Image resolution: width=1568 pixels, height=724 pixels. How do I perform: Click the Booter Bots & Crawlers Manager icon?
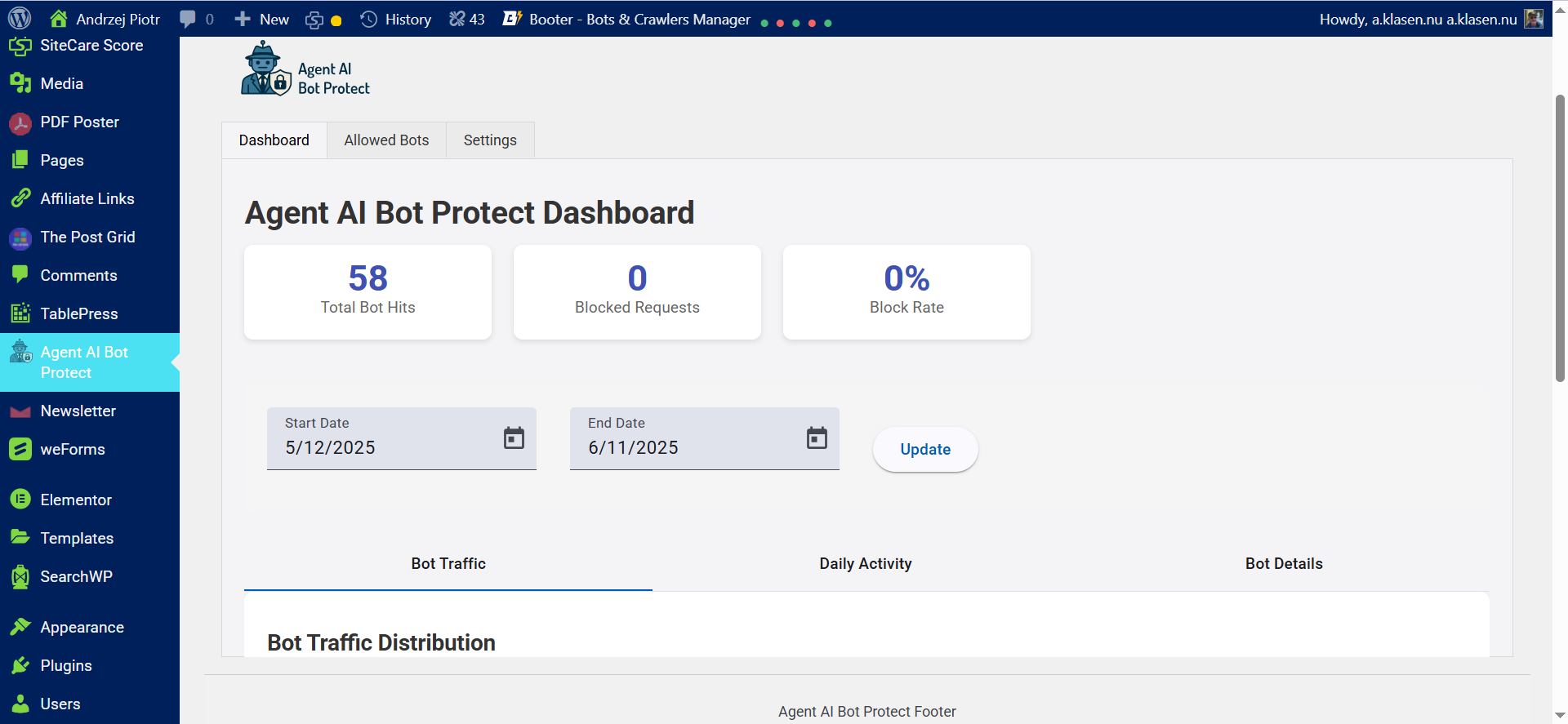(512, 18)
